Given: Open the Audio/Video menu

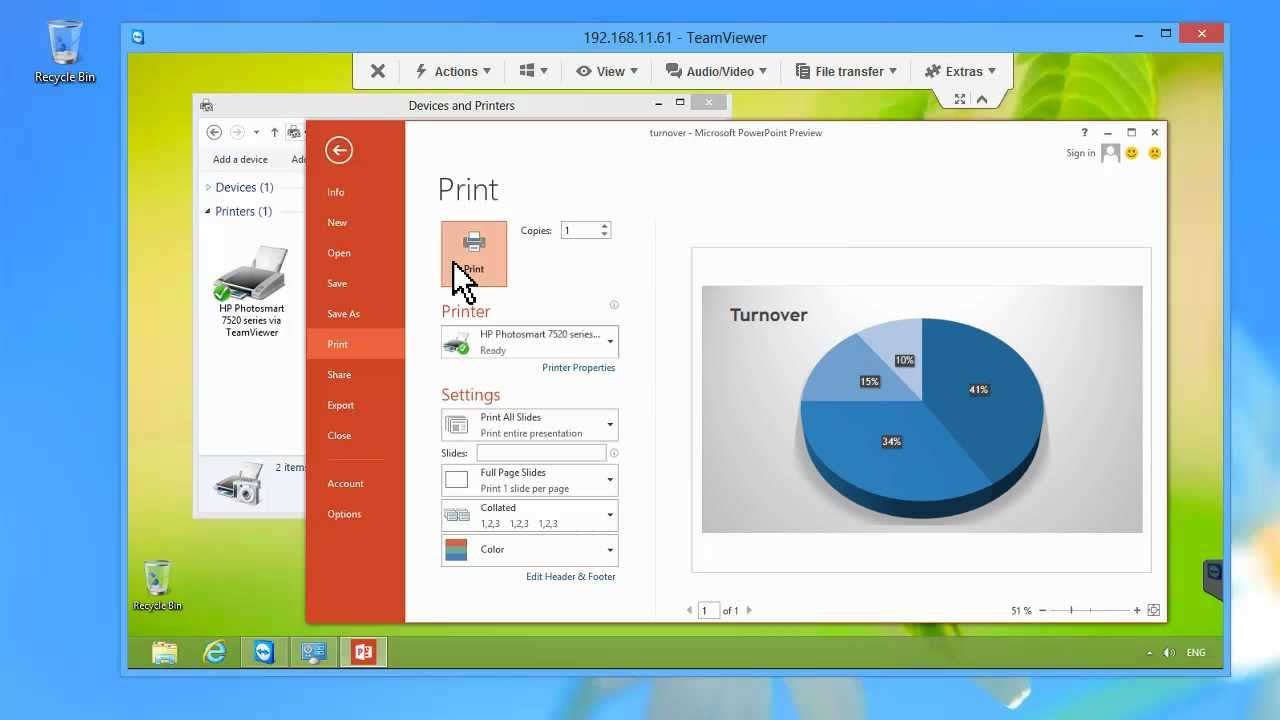Looking at the screenshot, I should pos(716,71).
